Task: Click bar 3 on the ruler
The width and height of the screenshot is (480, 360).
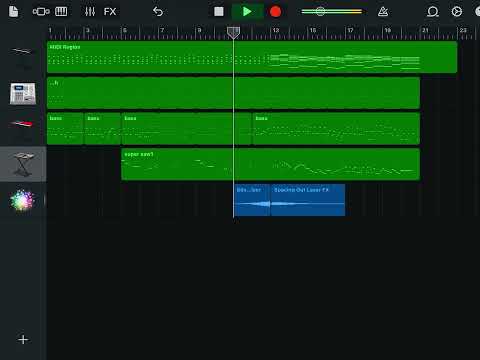Action: tap(87, 30)
